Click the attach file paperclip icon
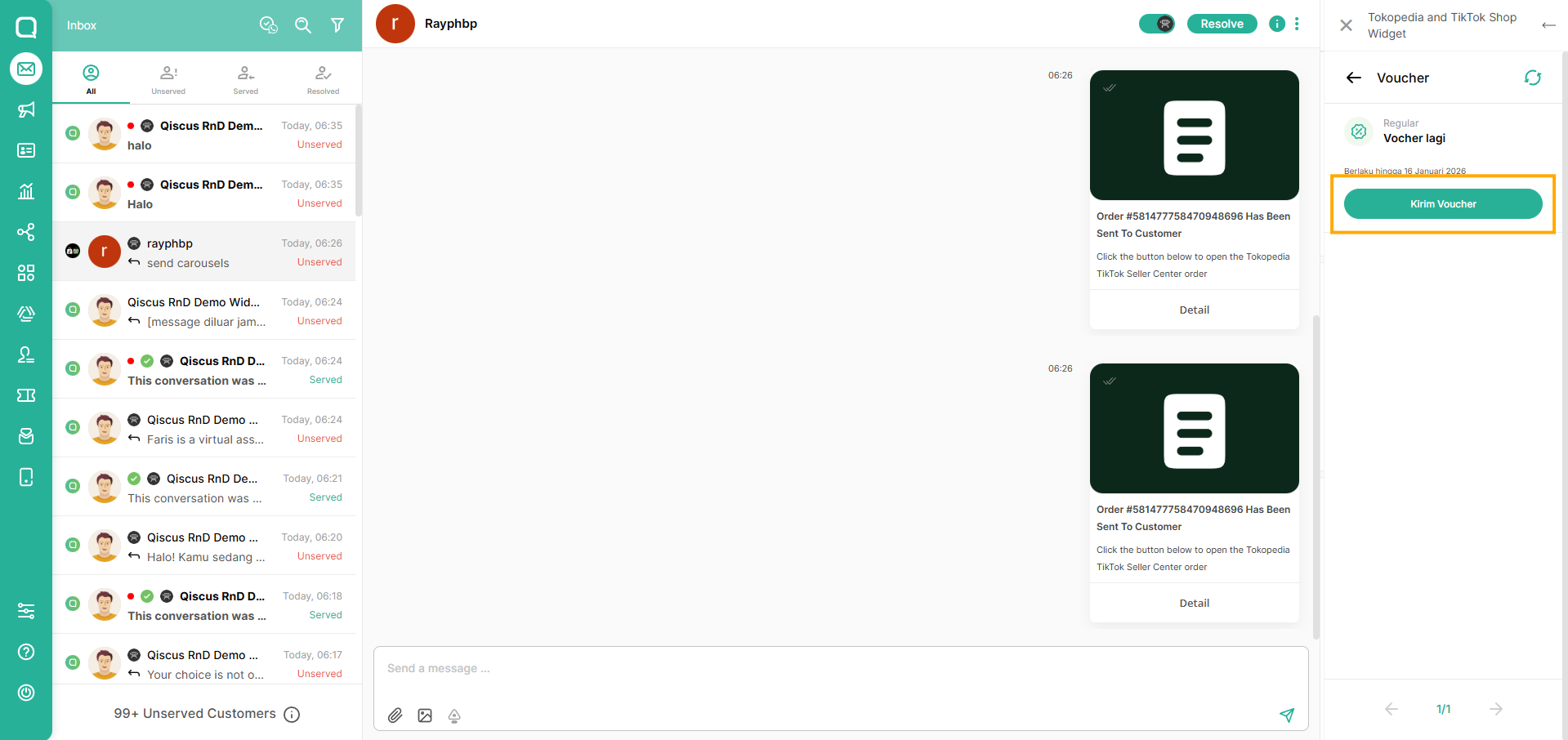 tap(395, 715)
